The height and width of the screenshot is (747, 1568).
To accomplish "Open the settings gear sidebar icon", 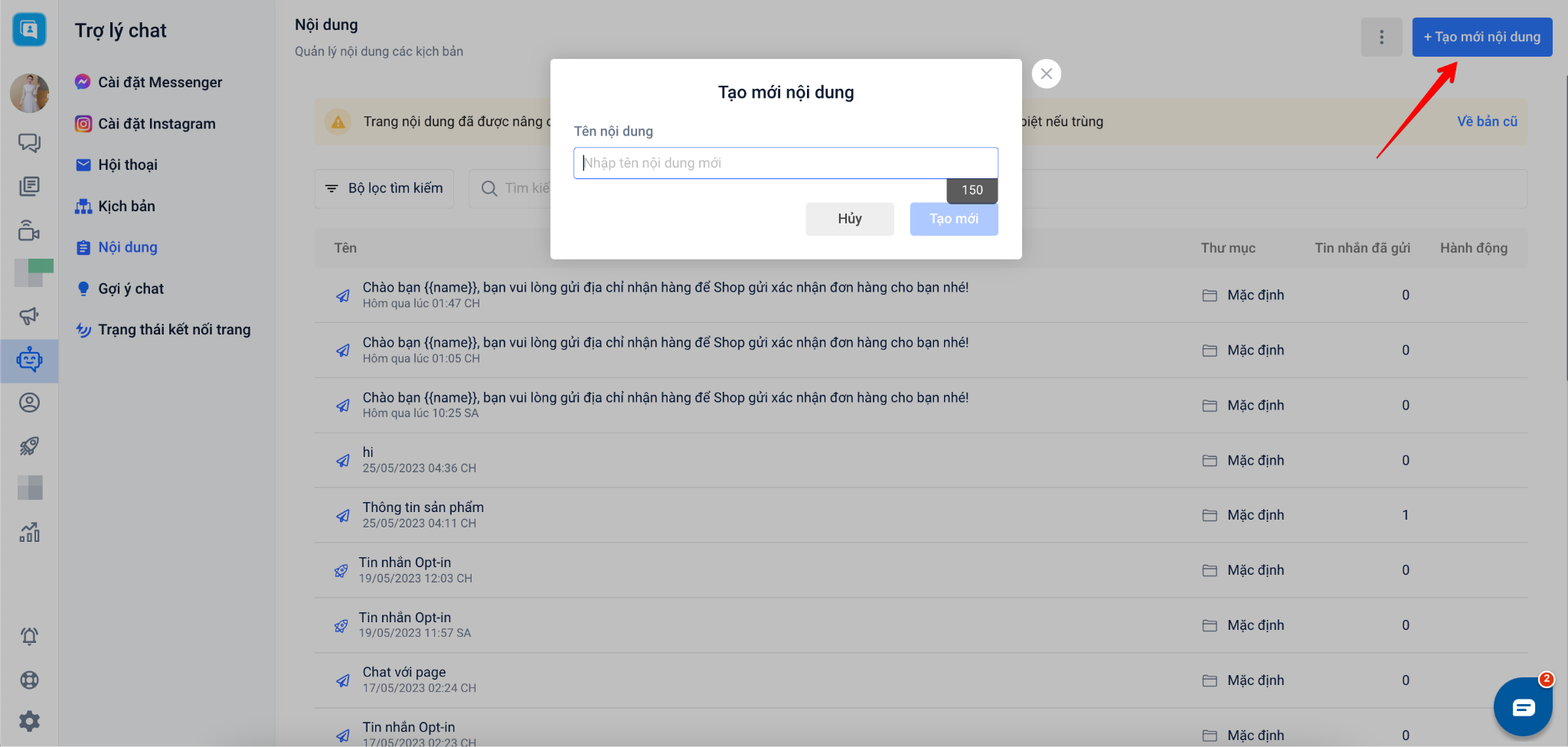I will [29, 721].
